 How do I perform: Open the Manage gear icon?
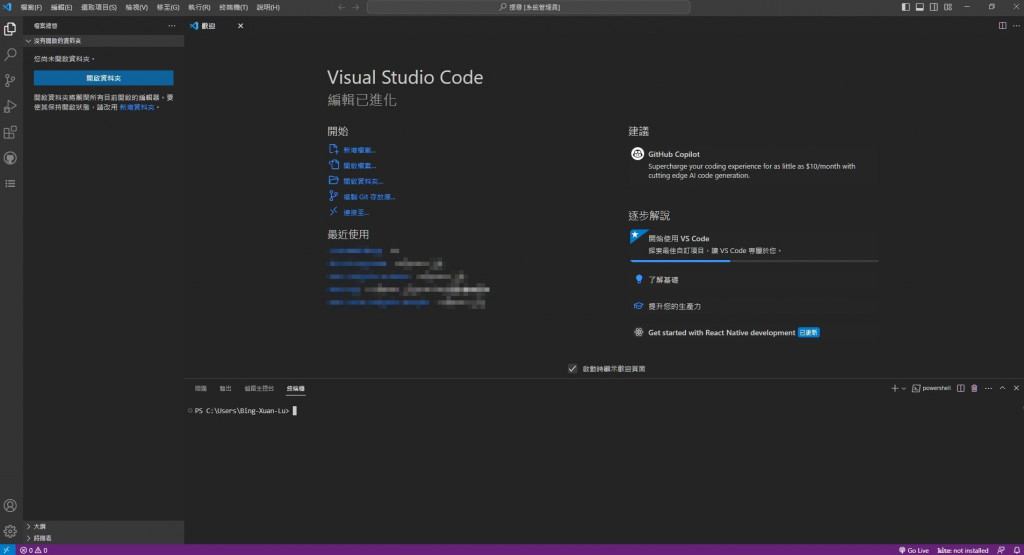tap(10, 531)
